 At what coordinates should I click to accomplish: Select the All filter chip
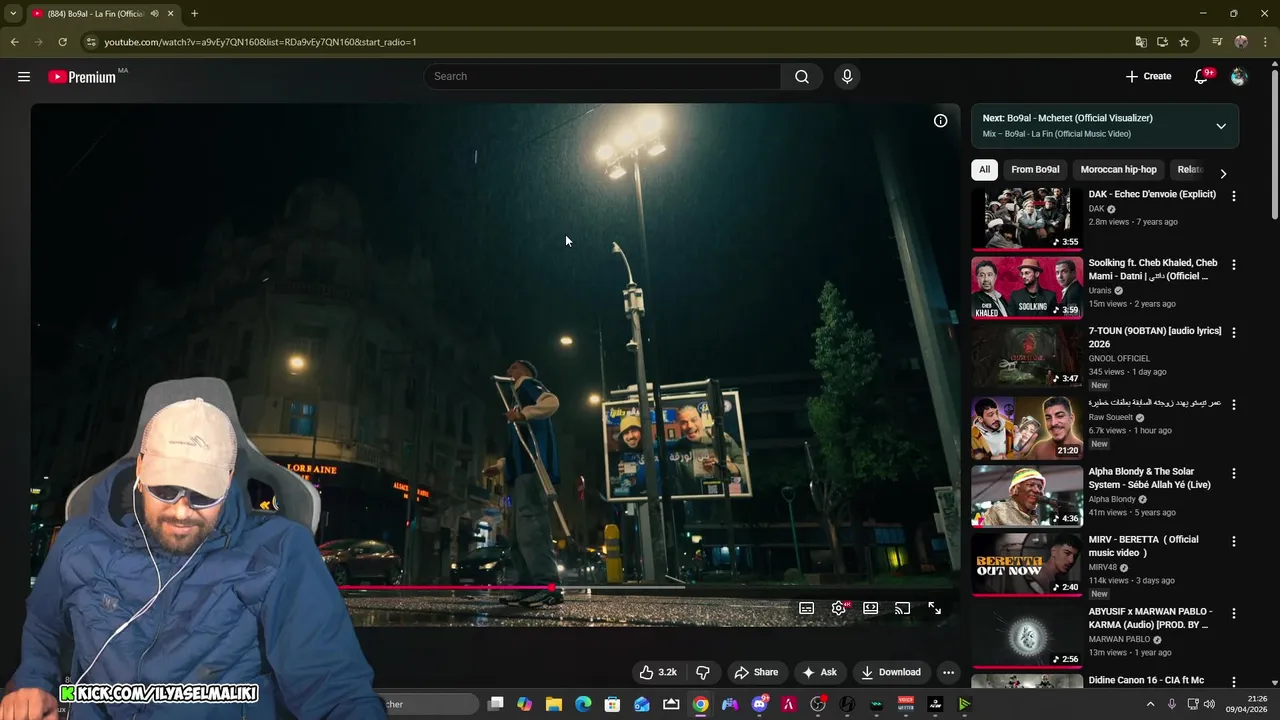984,169
